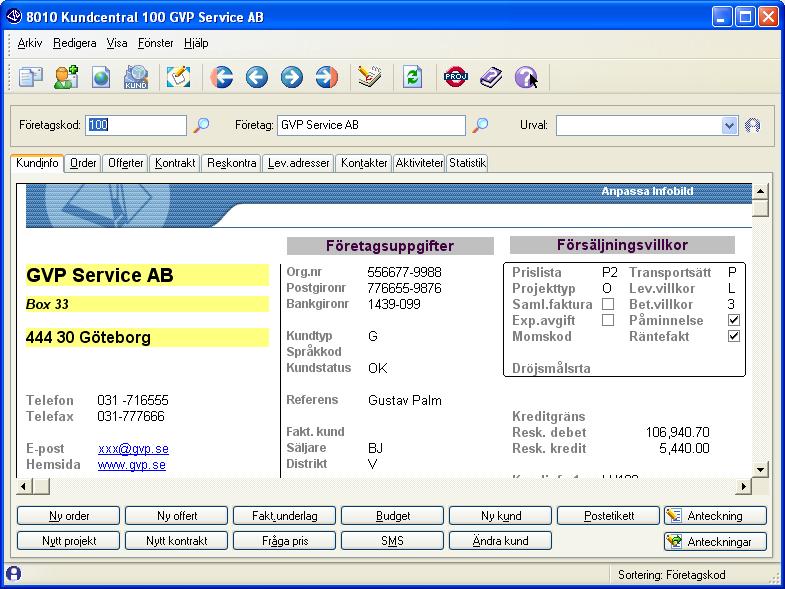Open the xxx@gvp.se email link
This screenshot has width=785, height=589.
pos(133,448)
